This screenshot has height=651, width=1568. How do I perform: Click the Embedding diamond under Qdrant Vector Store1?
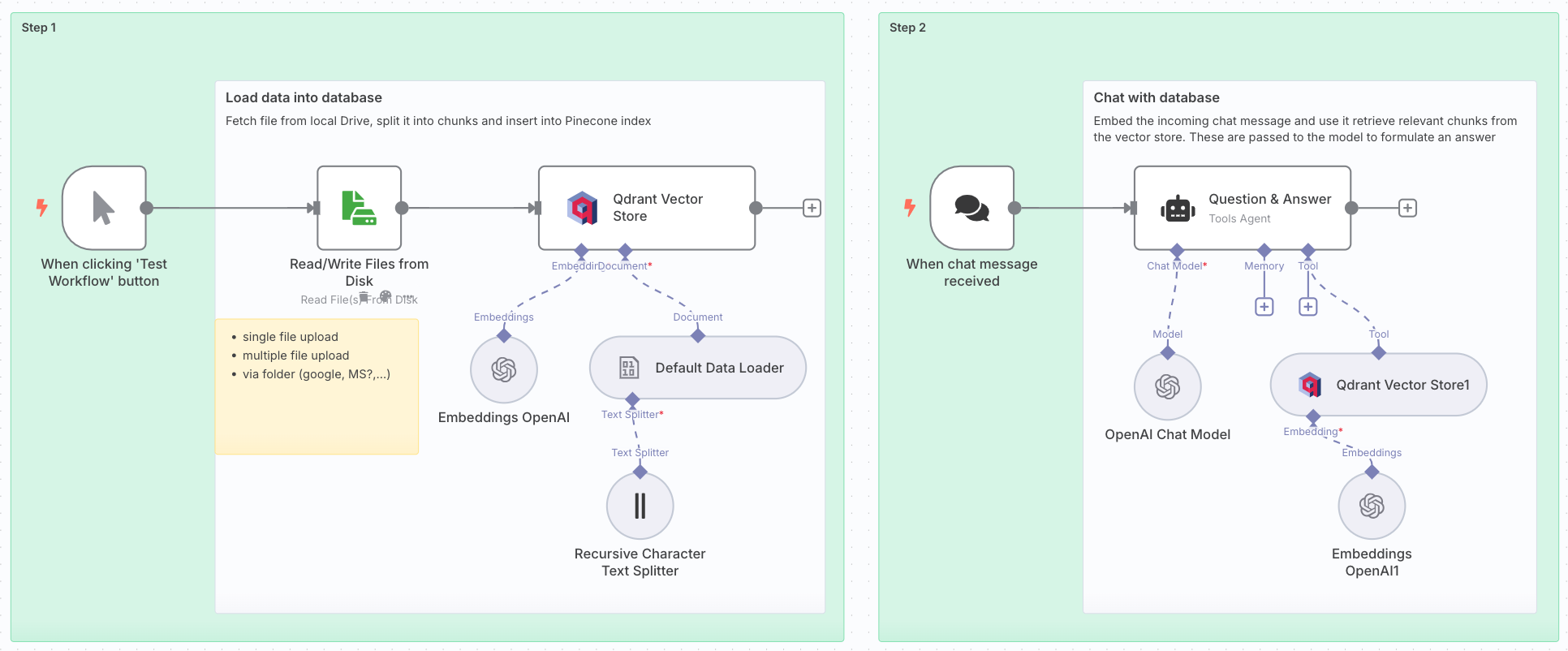[1313, 416]
